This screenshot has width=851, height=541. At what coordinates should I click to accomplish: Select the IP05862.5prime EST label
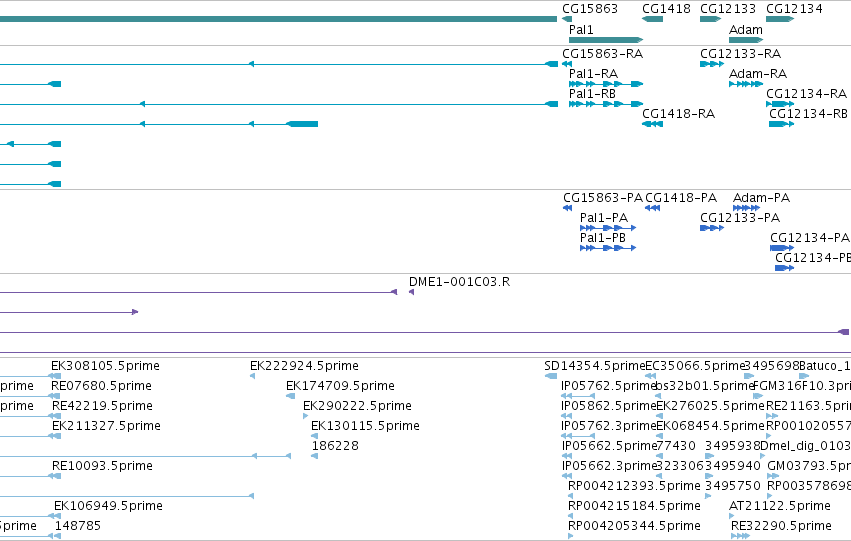[x=608, y=406]
